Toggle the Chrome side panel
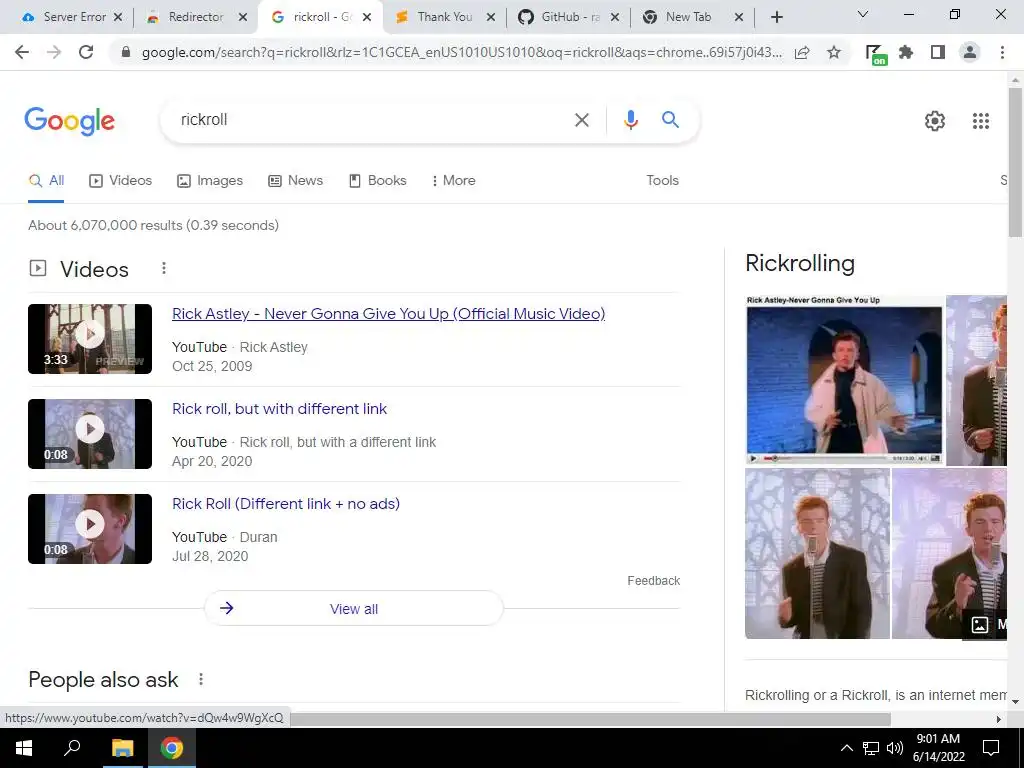The image size is (1024, 768). (x=938, y=52)
